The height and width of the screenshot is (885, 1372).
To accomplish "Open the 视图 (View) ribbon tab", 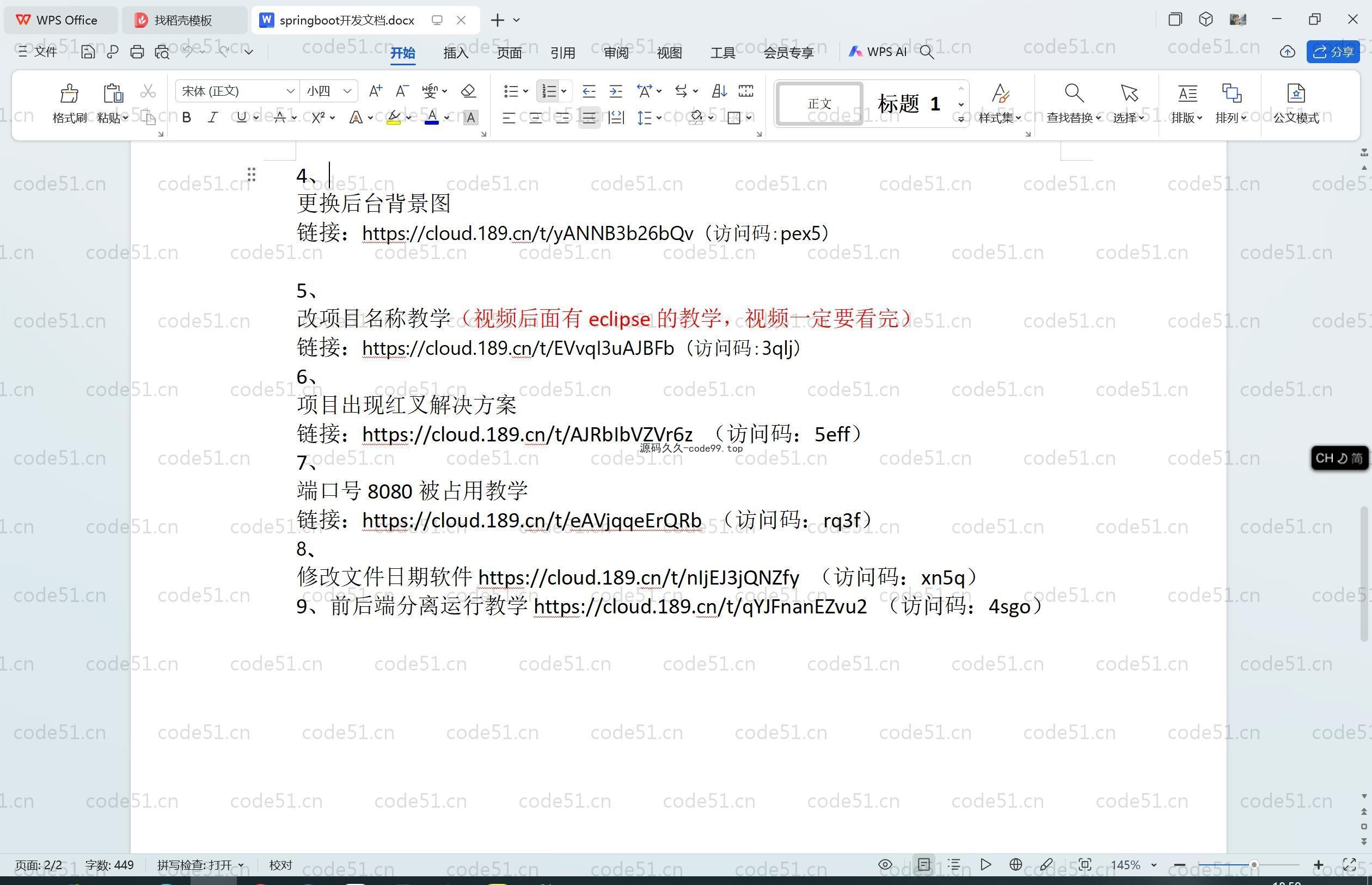I will pos(669,52).
